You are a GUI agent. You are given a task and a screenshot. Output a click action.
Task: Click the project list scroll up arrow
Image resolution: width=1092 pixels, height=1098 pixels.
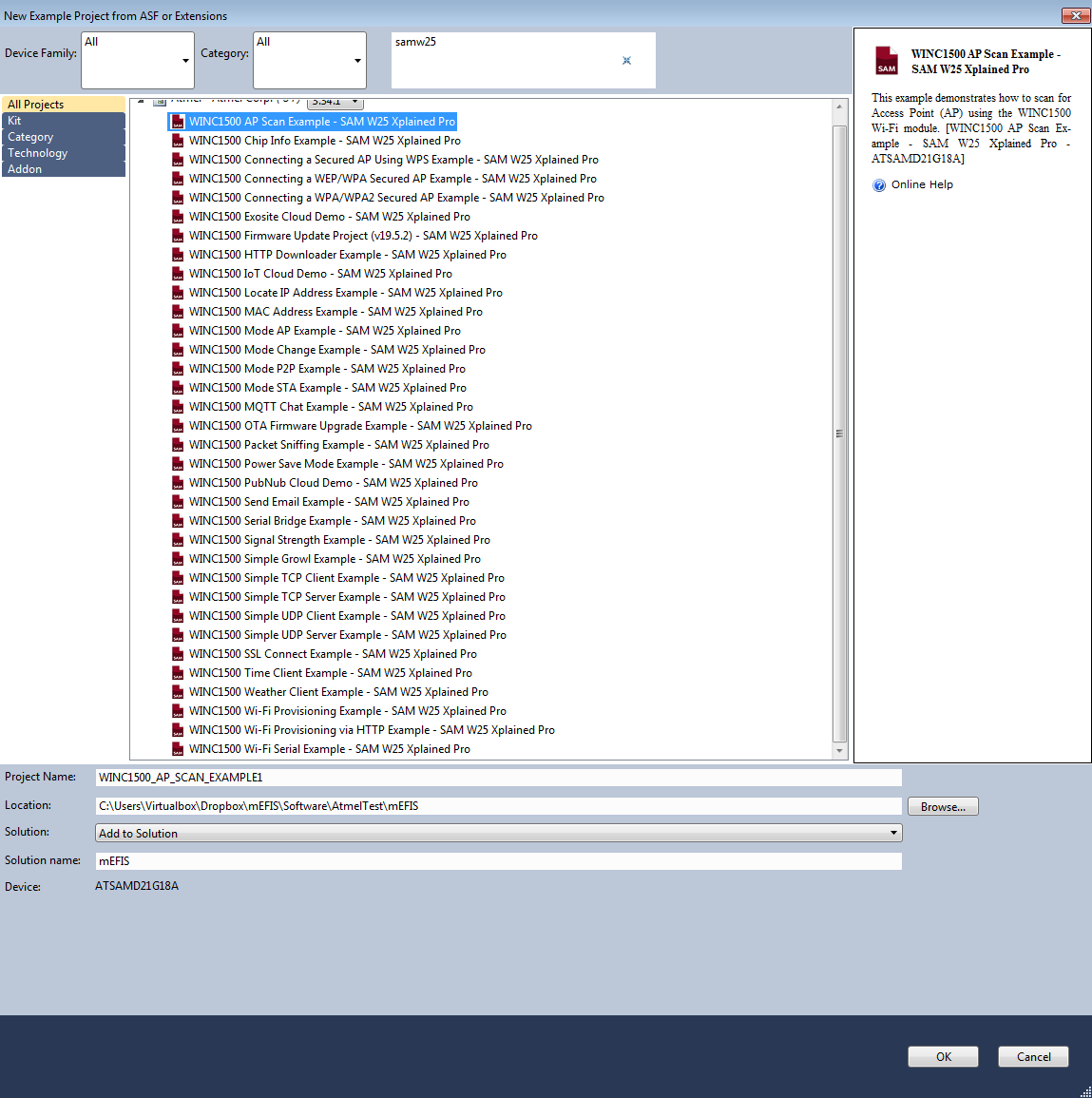(x=839, y=106)
